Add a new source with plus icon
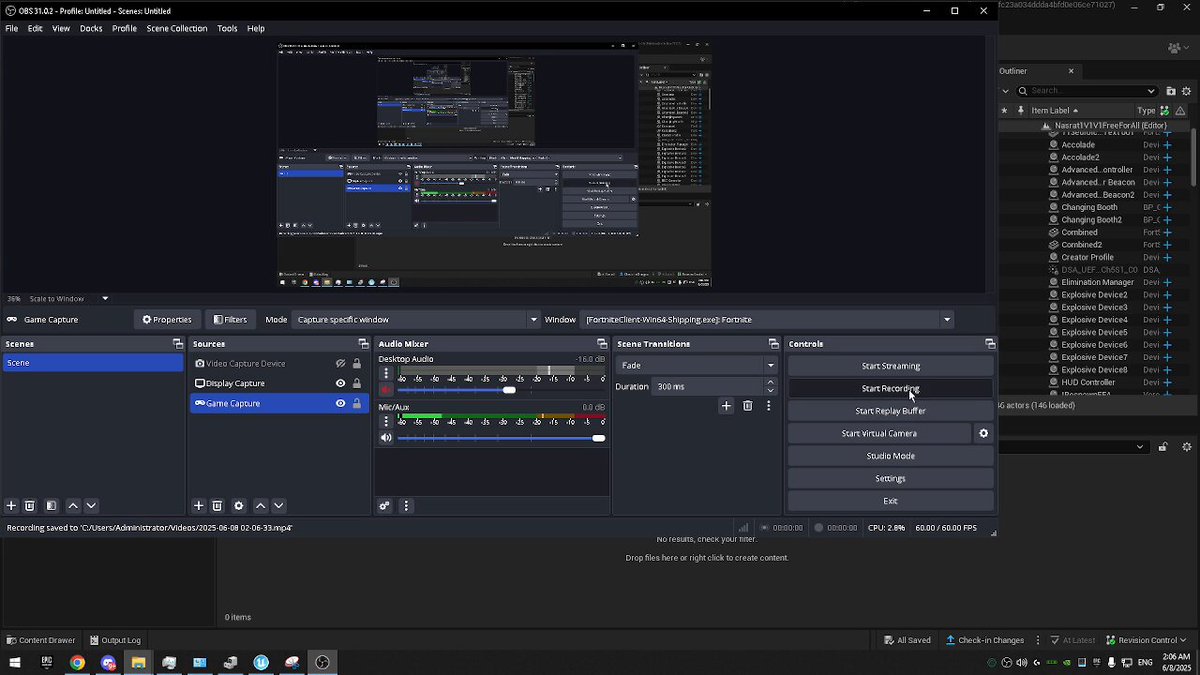Viewport: 1200px width, 675px height. 198,506
